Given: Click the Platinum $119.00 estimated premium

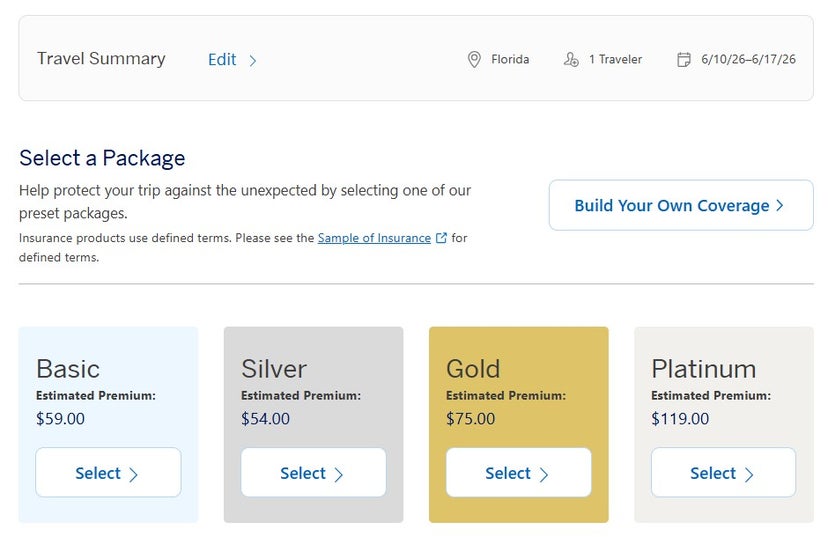Looking at the screenshot, I should coord(680,419).
